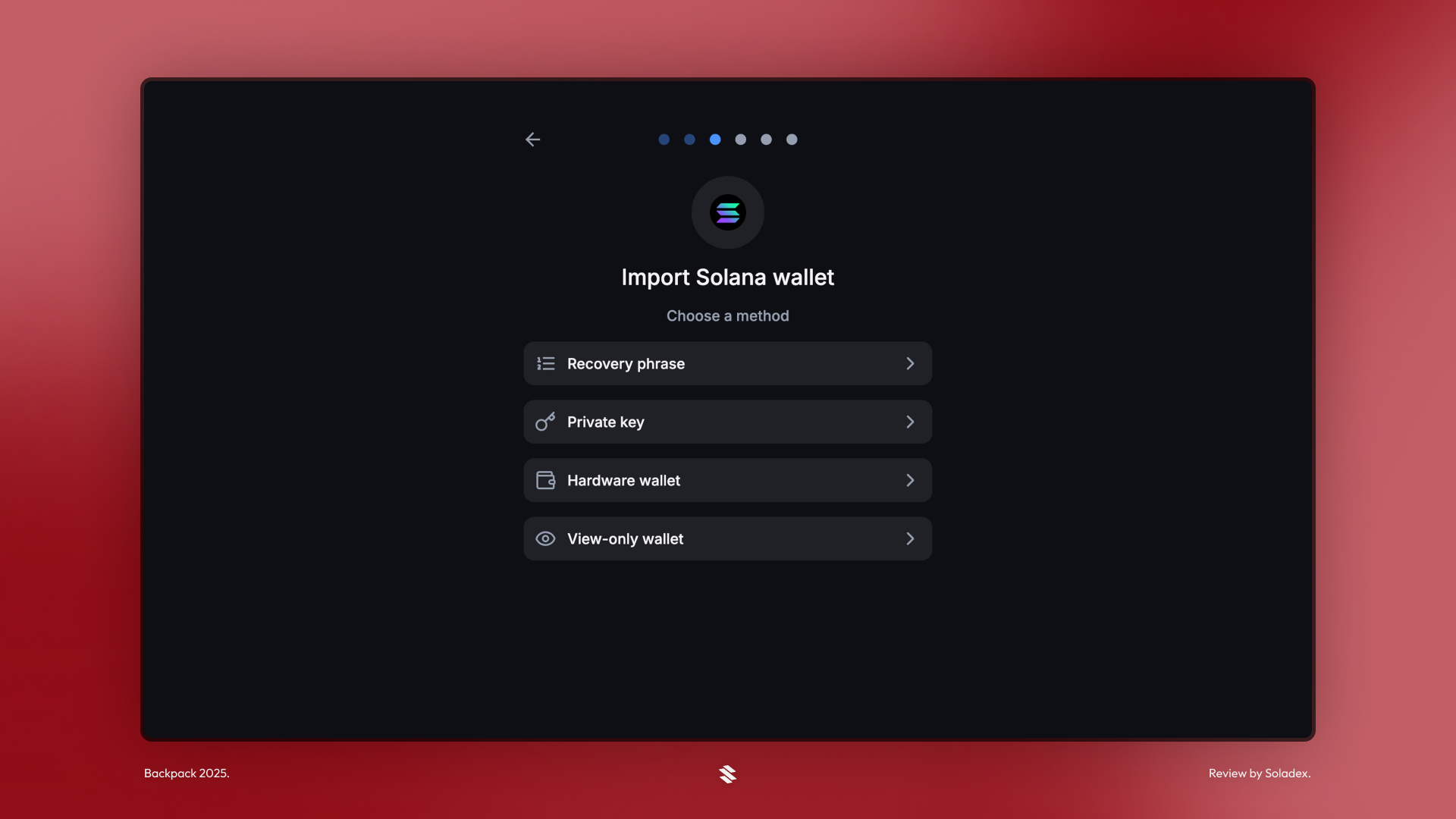Click the Choose a method subtitle

727,315
